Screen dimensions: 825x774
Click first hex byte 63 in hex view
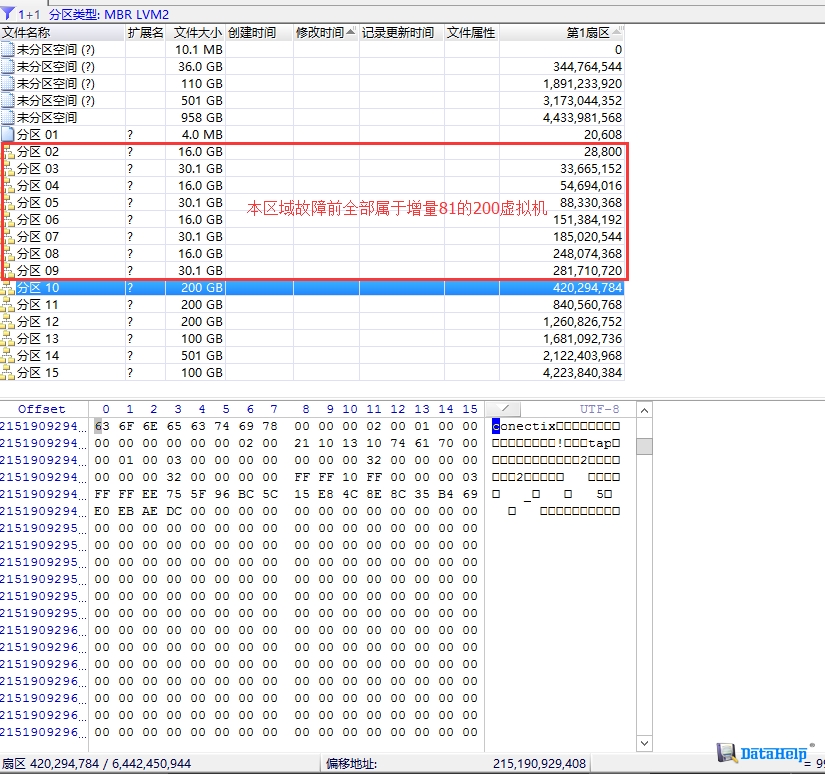click(102, 426)
